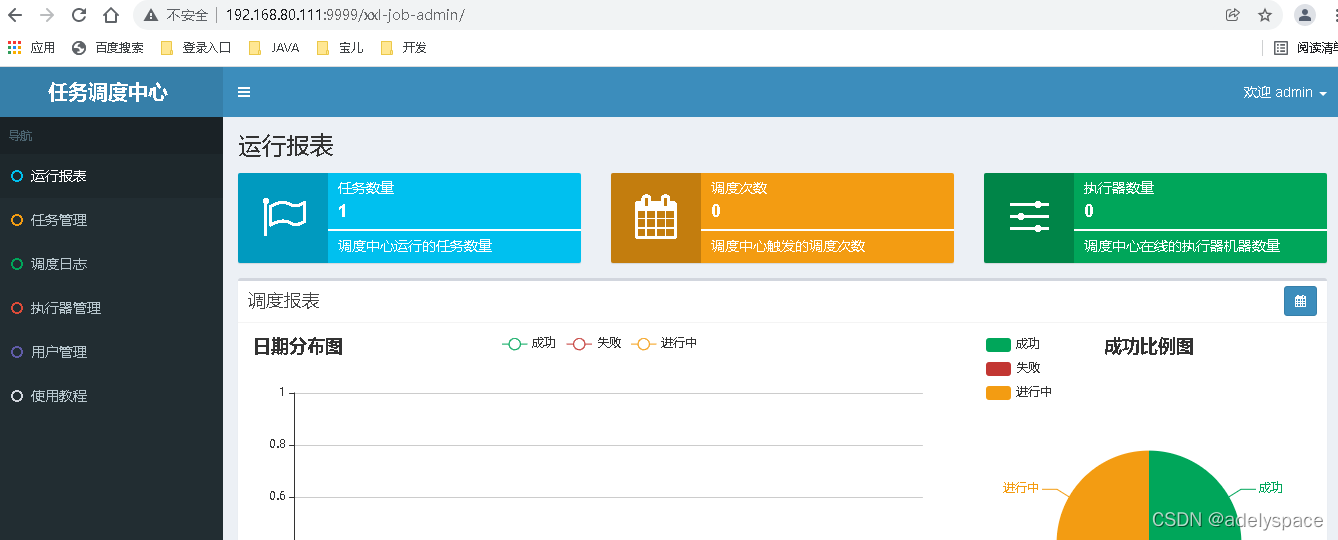Open 百度搜索 bookmark
The width and height of the screenshot is (1338, 540).
point(108,47)
